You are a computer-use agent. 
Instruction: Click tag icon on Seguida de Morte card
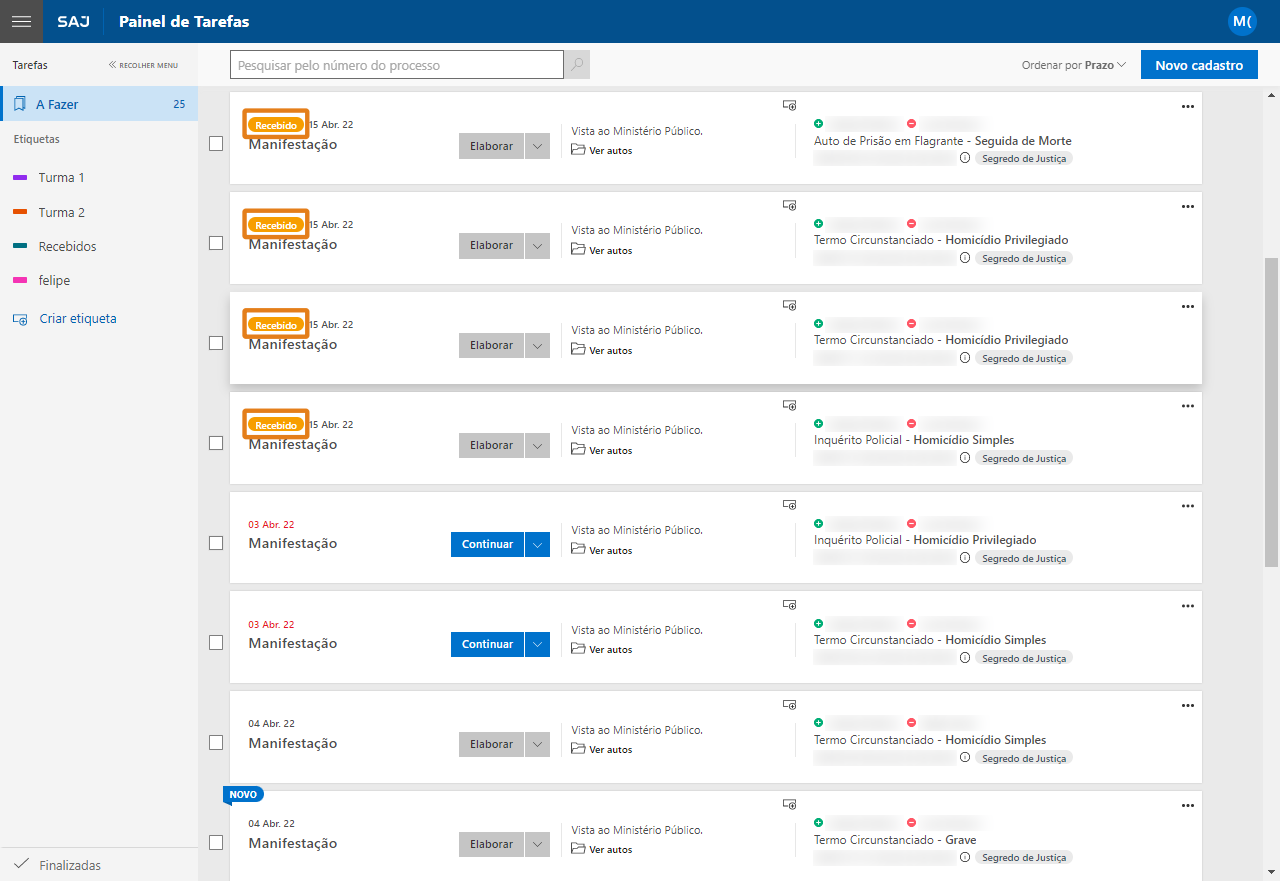pos(789,105)
